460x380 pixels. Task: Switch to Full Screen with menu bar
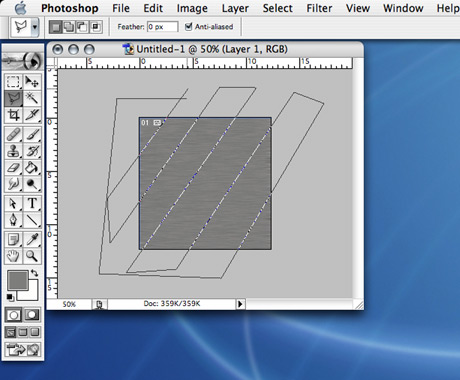(x=23, y=332)
